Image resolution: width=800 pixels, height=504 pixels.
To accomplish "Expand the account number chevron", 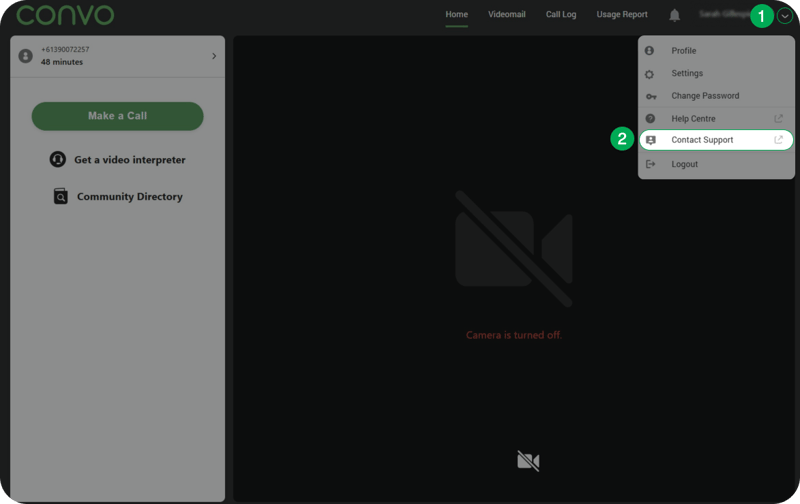I will [214, 56].
